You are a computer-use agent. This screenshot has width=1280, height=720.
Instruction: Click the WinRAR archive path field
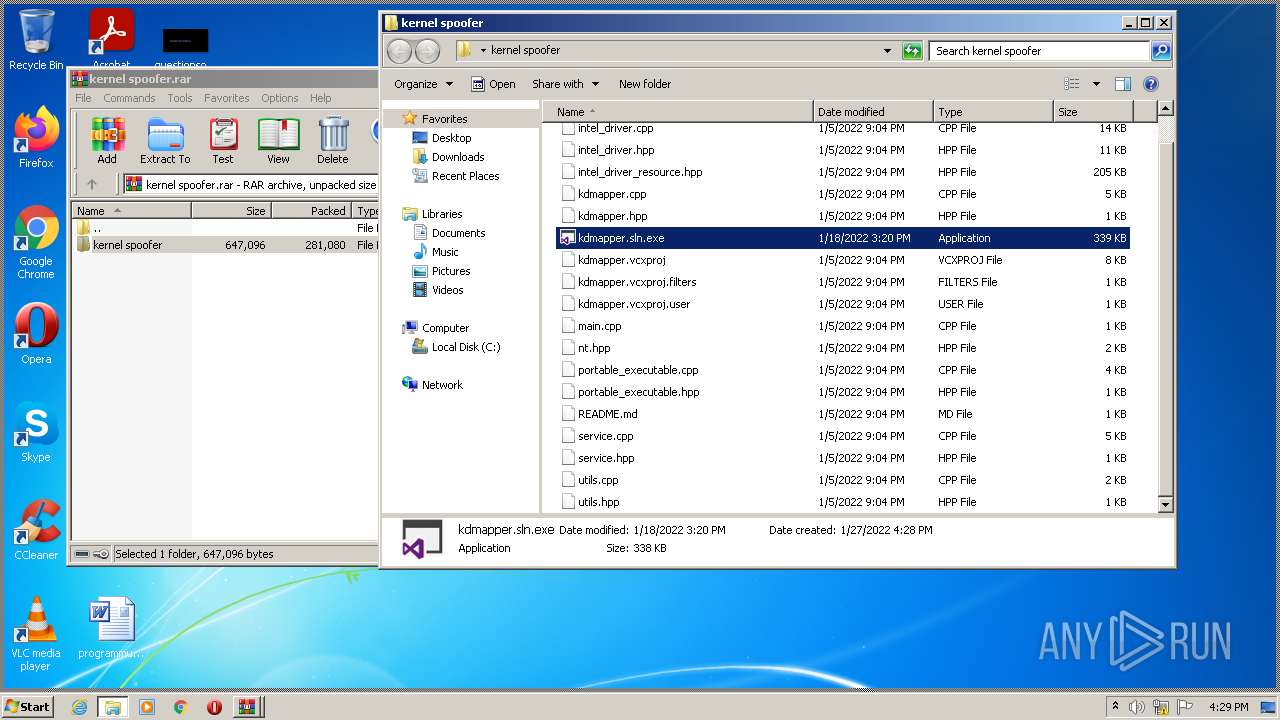pyautogui.click(x=250, y=184)
